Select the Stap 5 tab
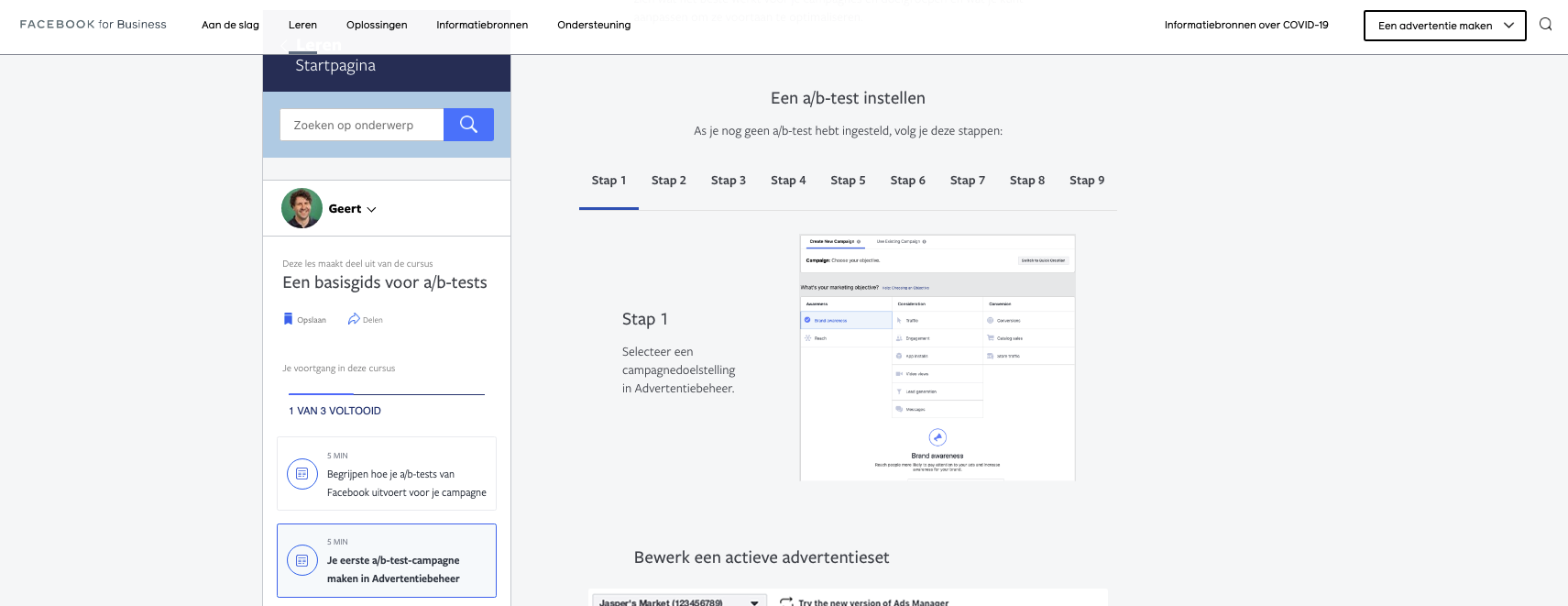1568x606 pixels. 848,181
